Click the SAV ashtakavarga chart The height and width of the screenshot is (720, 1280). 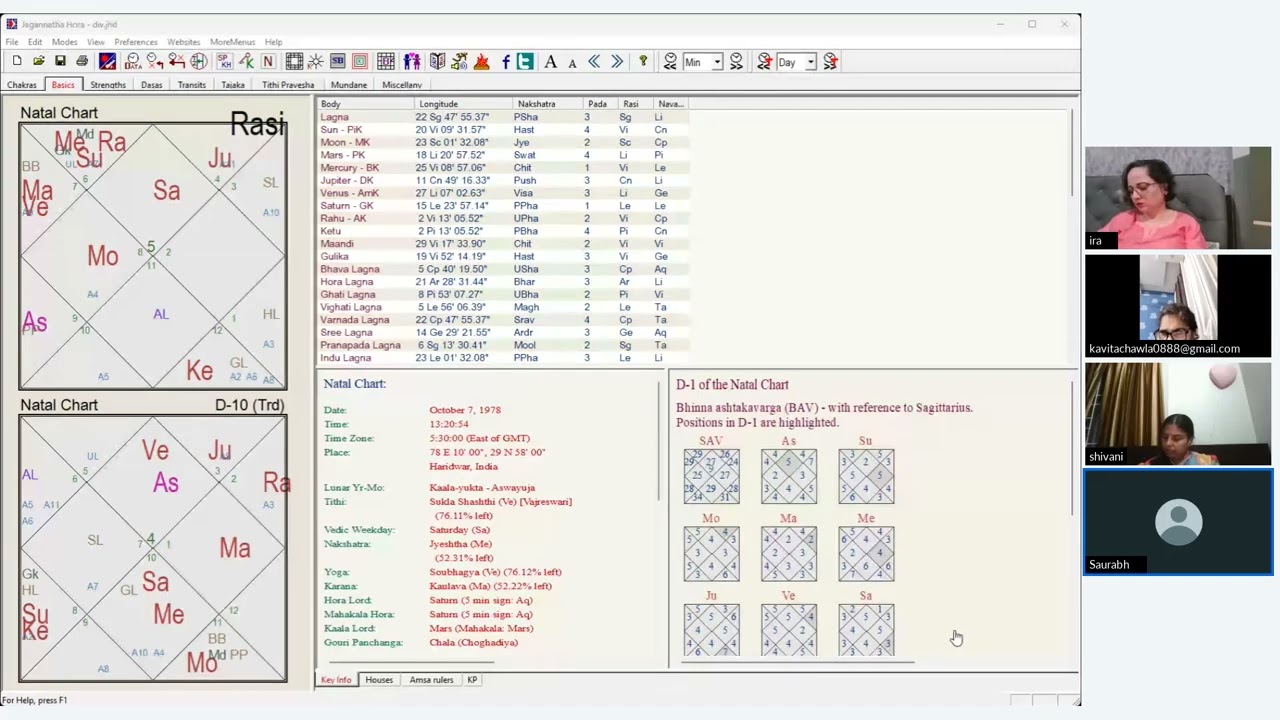(x=711, y=476)
